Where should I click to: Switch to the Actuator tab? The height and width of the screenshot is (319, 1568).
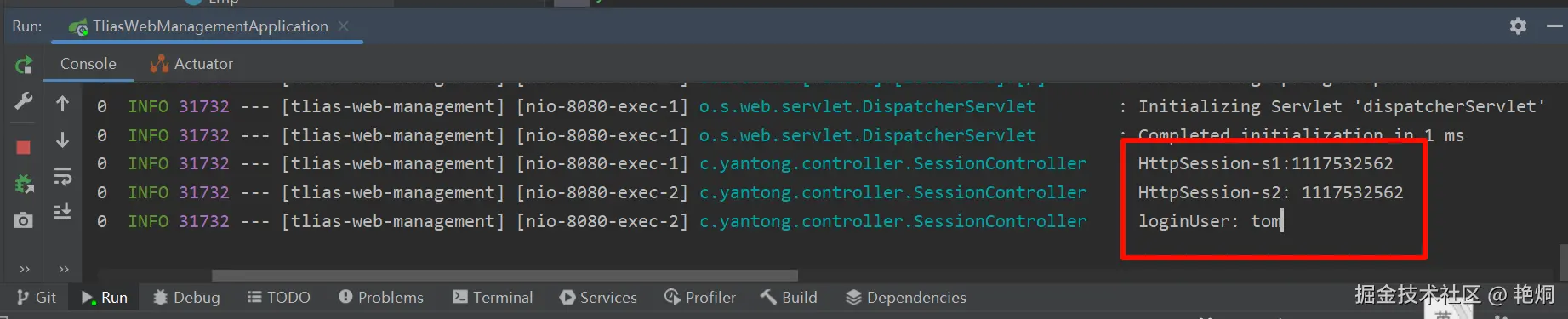click(x=191, y=64)
